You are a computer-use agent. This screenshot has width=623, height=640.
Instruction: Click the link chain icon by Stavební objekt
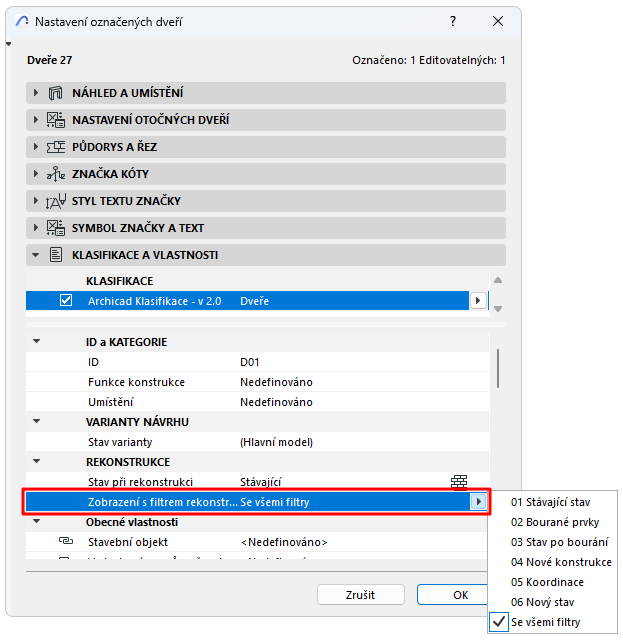(x=66, y=541)
